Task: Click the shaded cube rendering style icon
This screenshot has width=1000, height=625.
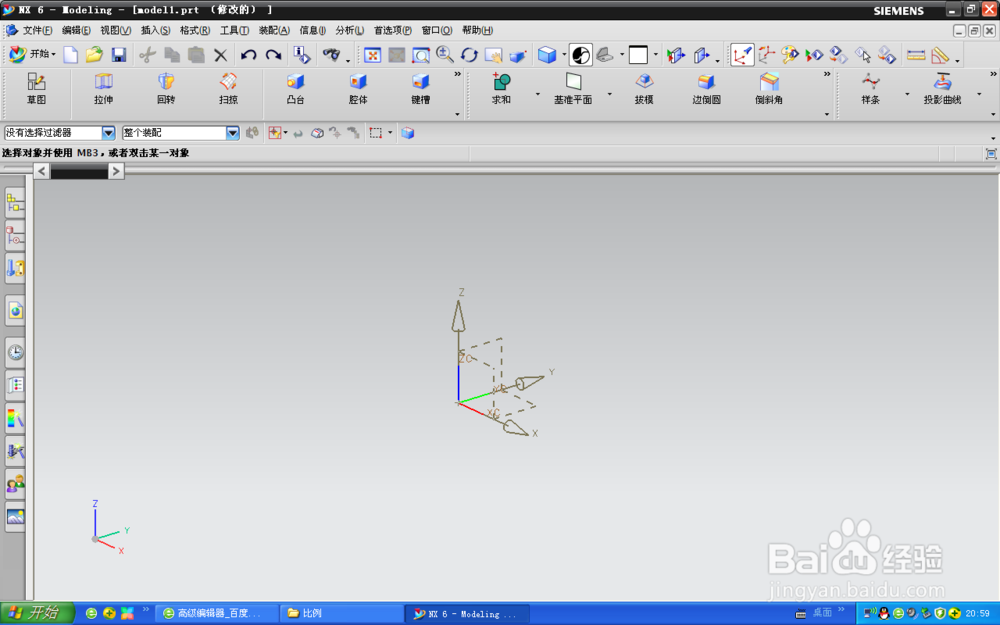Action: pyautogui.click(x=547, y=55)
